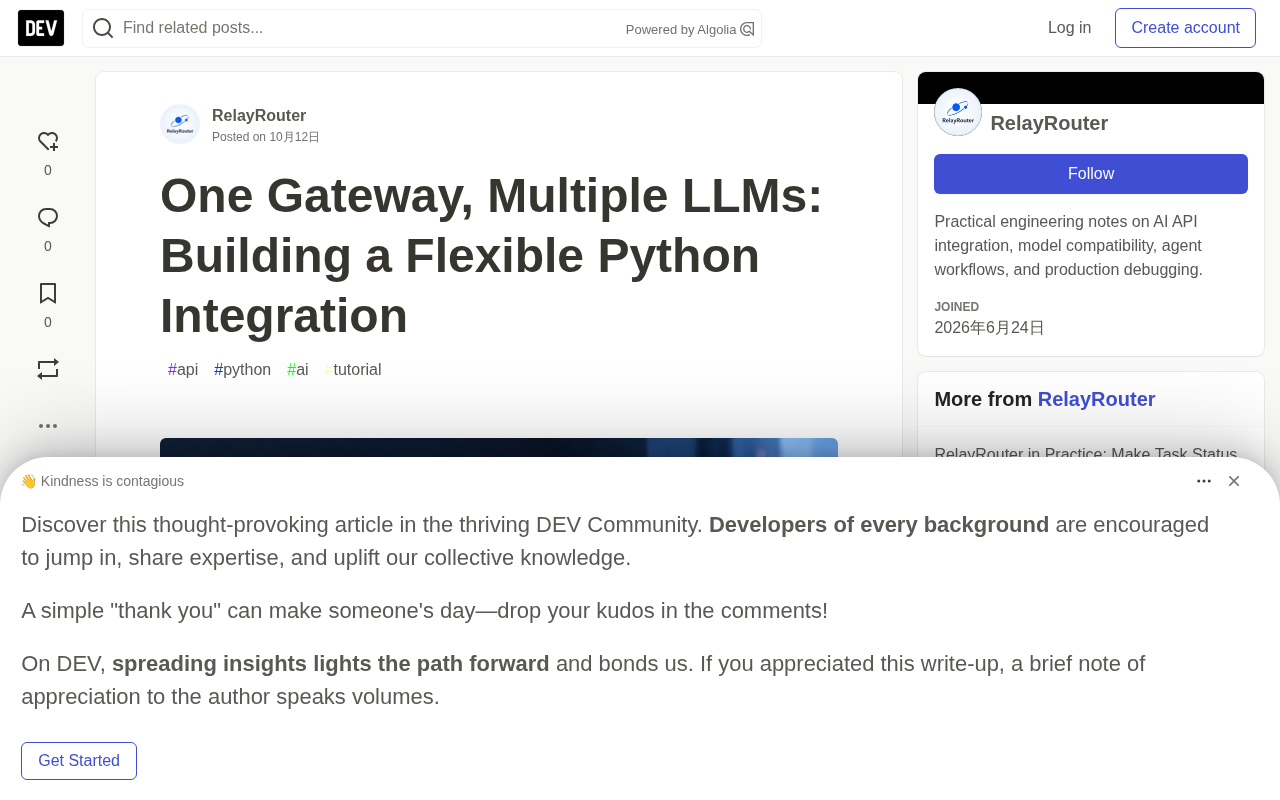Click the search magnifier icon

pyautogui.click(x=103, y=28)
